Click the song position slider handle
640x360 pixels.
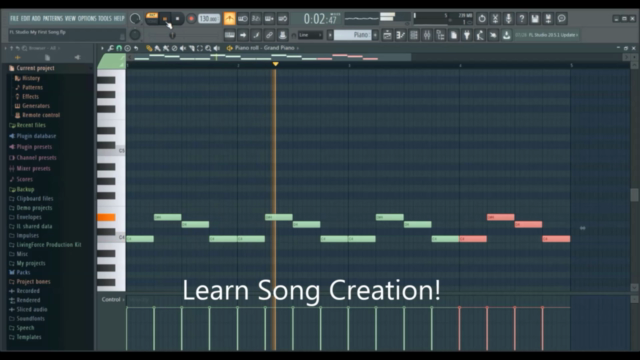[172, 36]
